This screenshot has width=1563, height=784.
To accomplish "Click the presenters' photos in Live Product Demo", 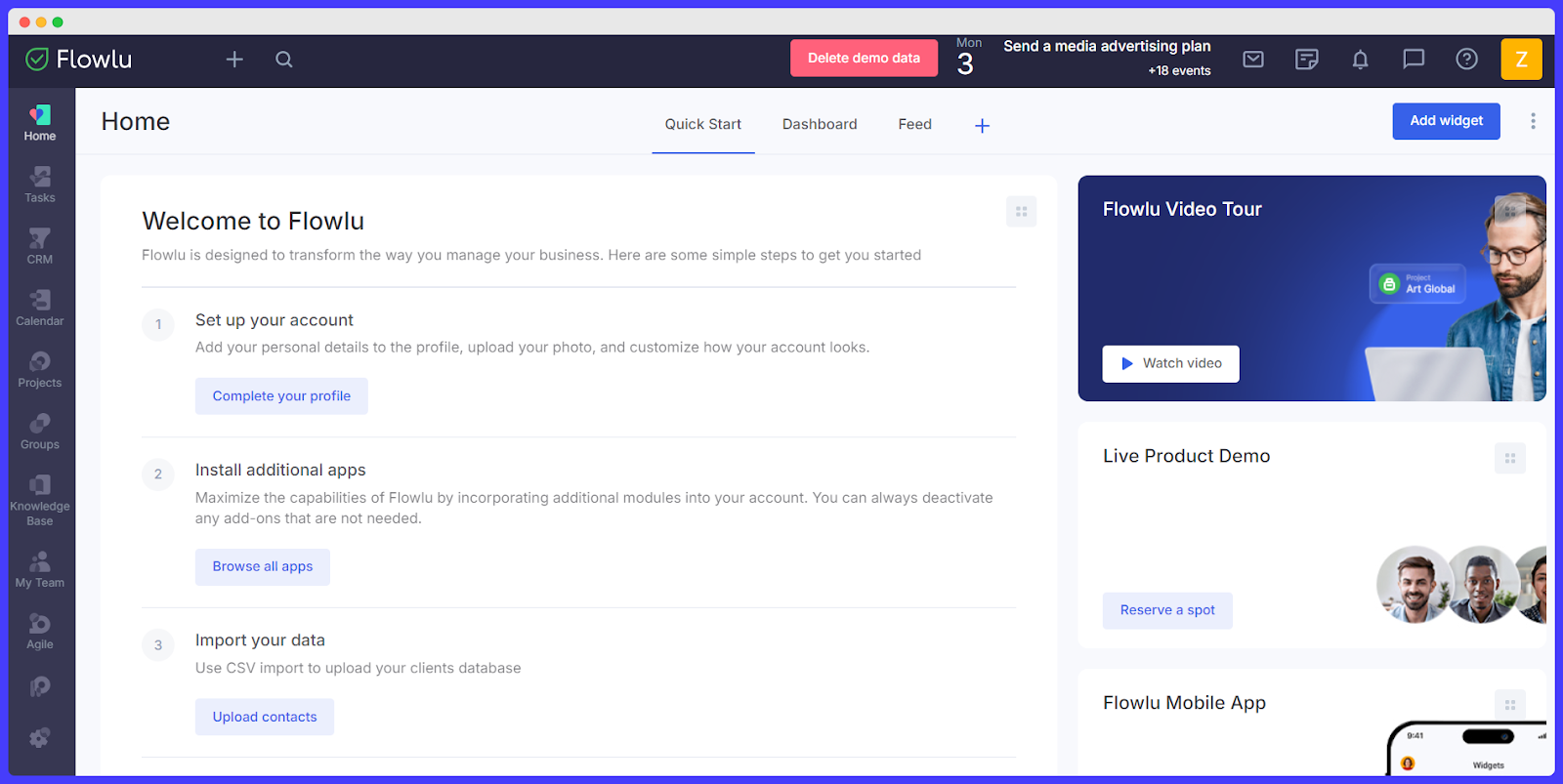I will 1461,584.
